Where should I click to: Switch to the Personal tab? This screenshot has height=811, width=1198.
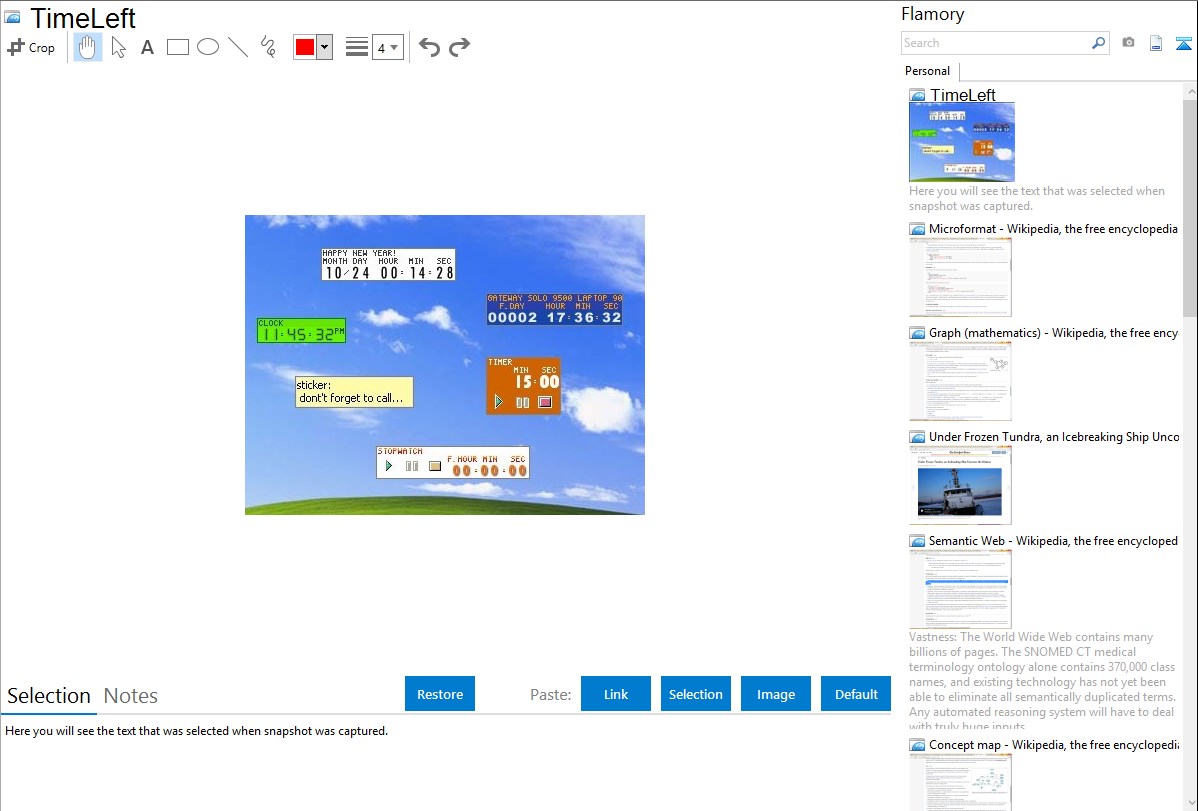click(x=928, y=71)
